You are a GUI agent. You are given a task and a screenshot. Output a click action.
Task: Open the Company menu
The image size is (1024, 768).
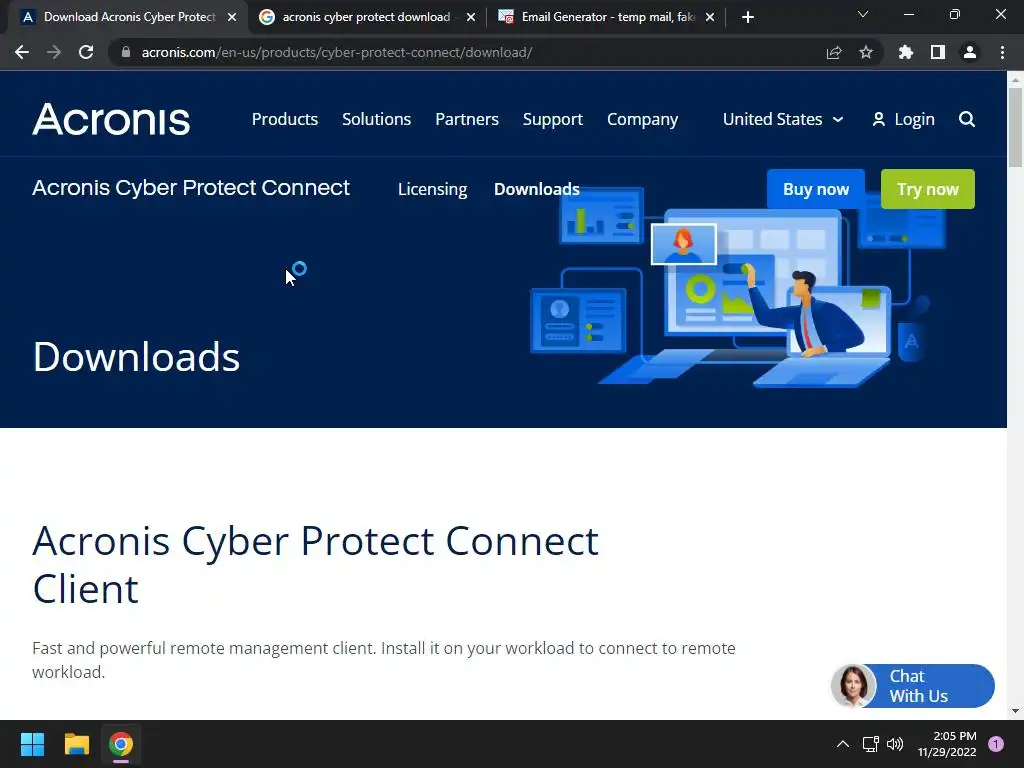tap(643, 119)
